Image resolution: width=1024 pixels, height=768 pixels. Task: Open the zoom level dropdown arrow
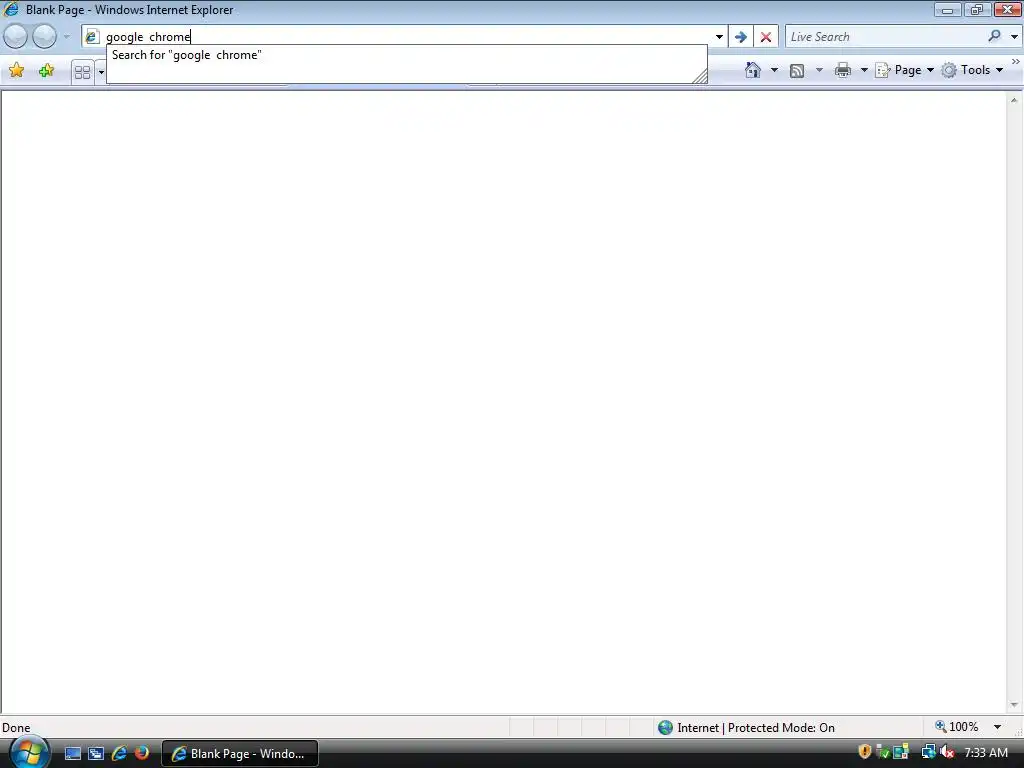997,727
